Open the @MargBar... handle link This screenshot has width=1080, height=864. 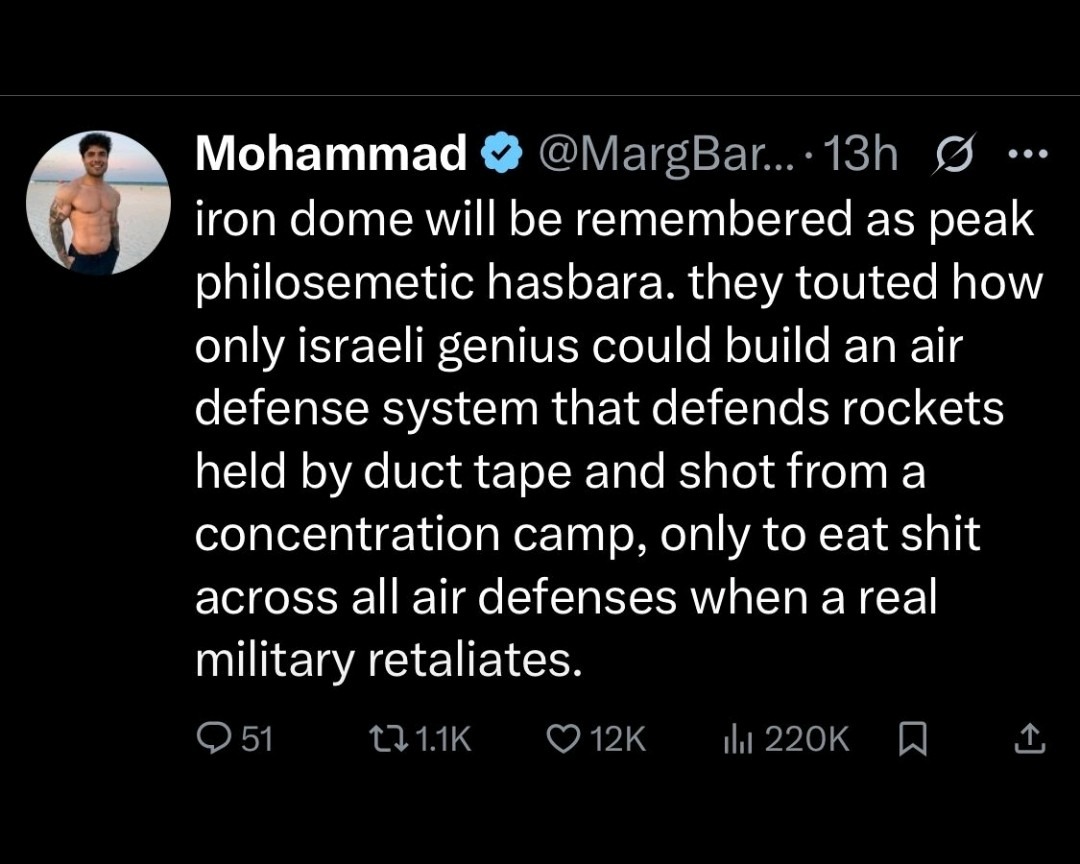tap(667, 154)
